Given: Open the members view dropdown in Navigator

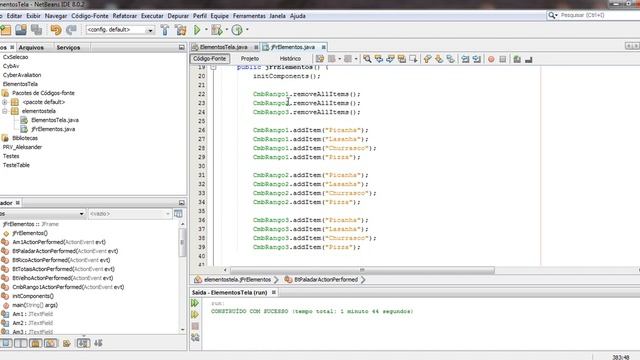Looking at the screenshot, I should coord(42,214).
